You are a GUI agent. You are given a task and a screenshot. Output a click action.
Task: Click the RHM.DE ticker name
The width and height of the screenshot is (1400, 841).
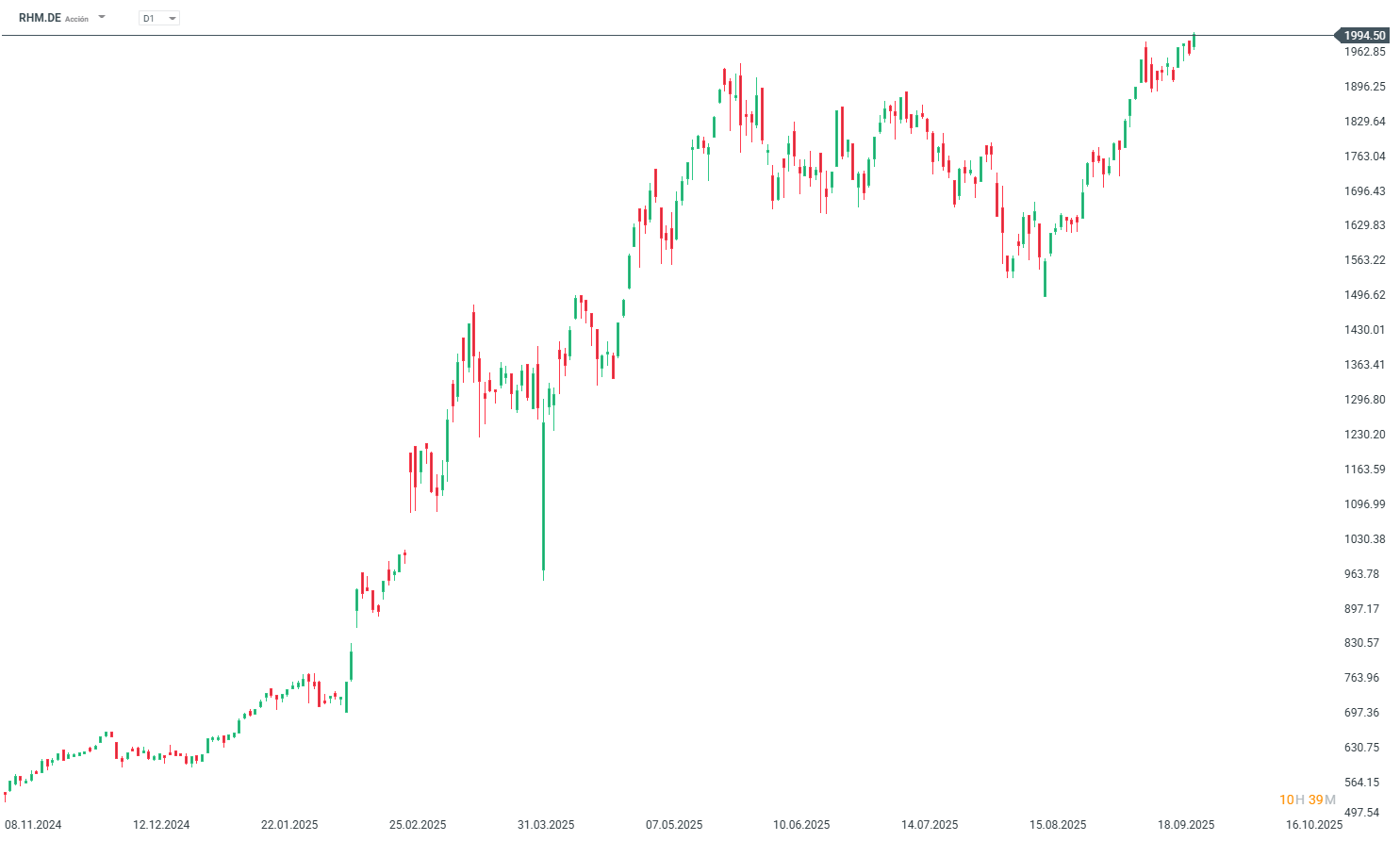coord(40,18)
